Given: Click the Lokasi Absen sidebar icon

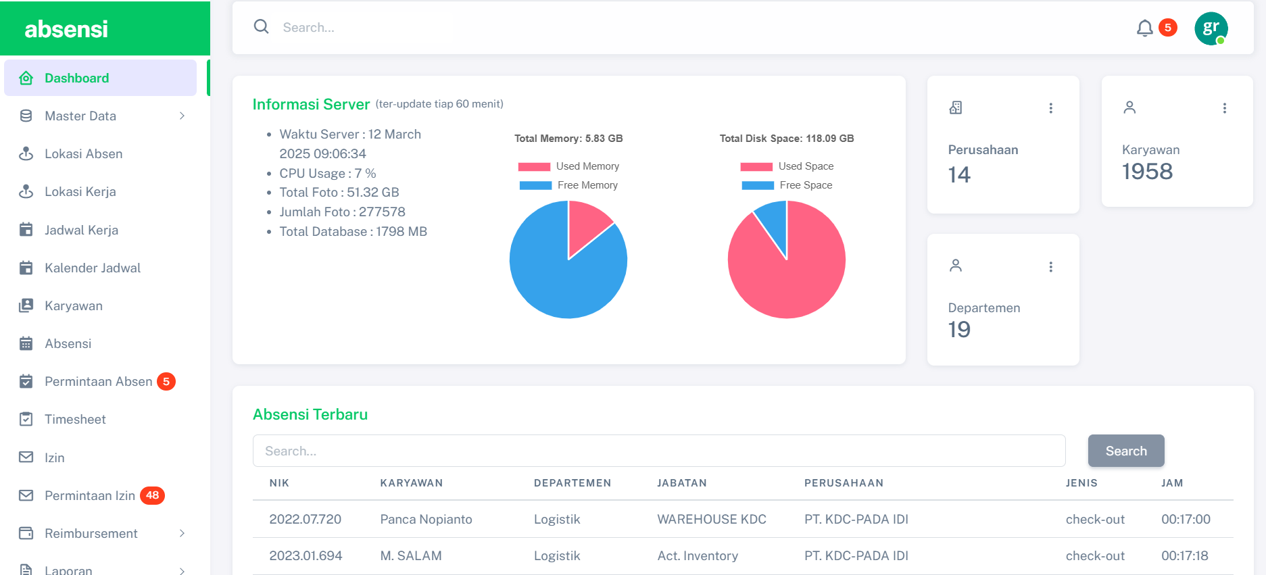Looking at the screenshot, I should pyautogui.click(x=26, y=154).
